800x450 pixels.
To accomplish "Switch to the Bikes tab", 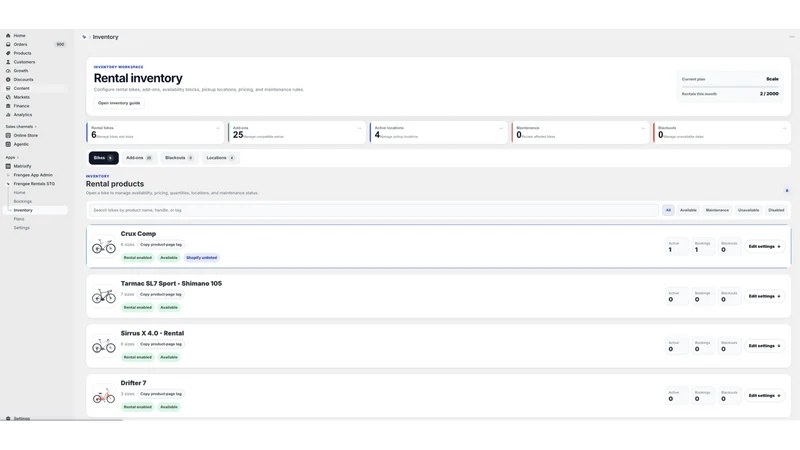I will [104, 158].
